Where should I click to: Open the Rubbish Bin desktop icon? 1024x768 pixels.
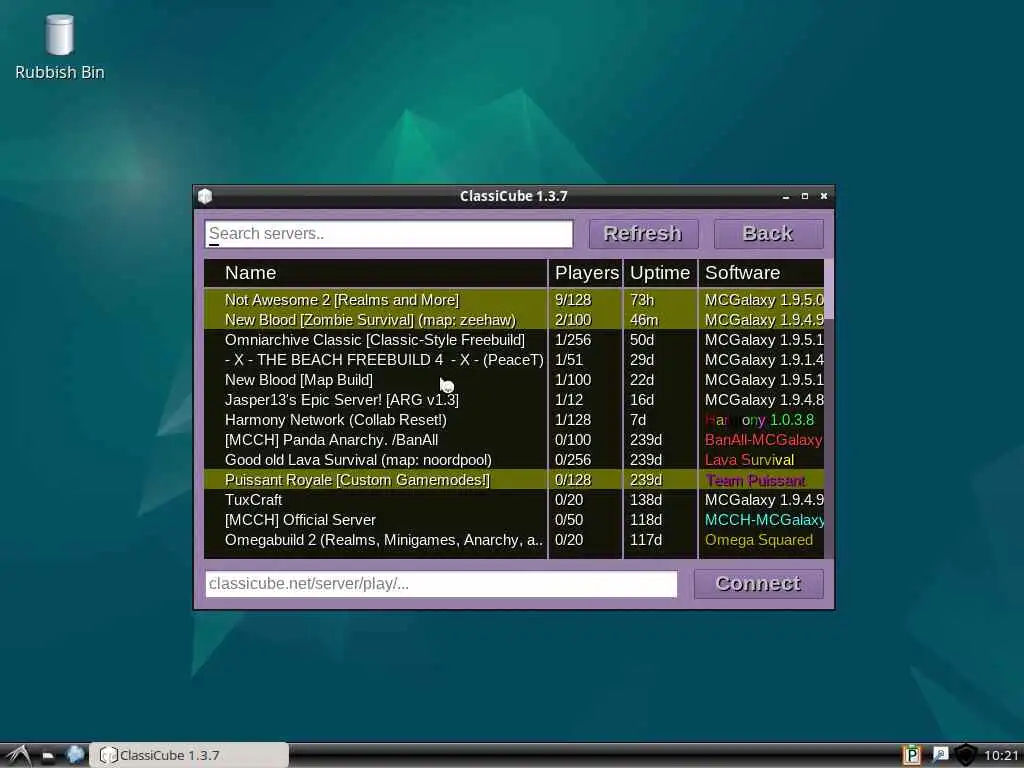tap(59, 47)
